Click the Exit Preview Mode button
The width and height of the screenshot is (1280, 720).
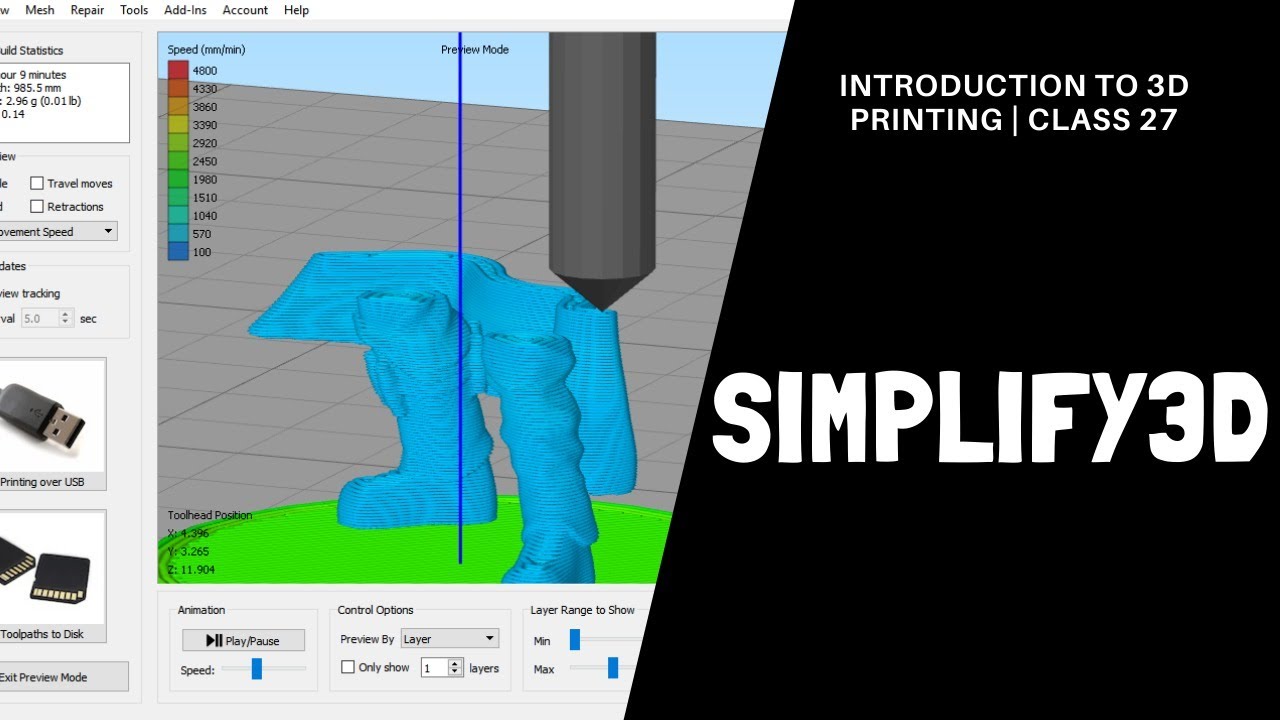click(x=62, y=677)
